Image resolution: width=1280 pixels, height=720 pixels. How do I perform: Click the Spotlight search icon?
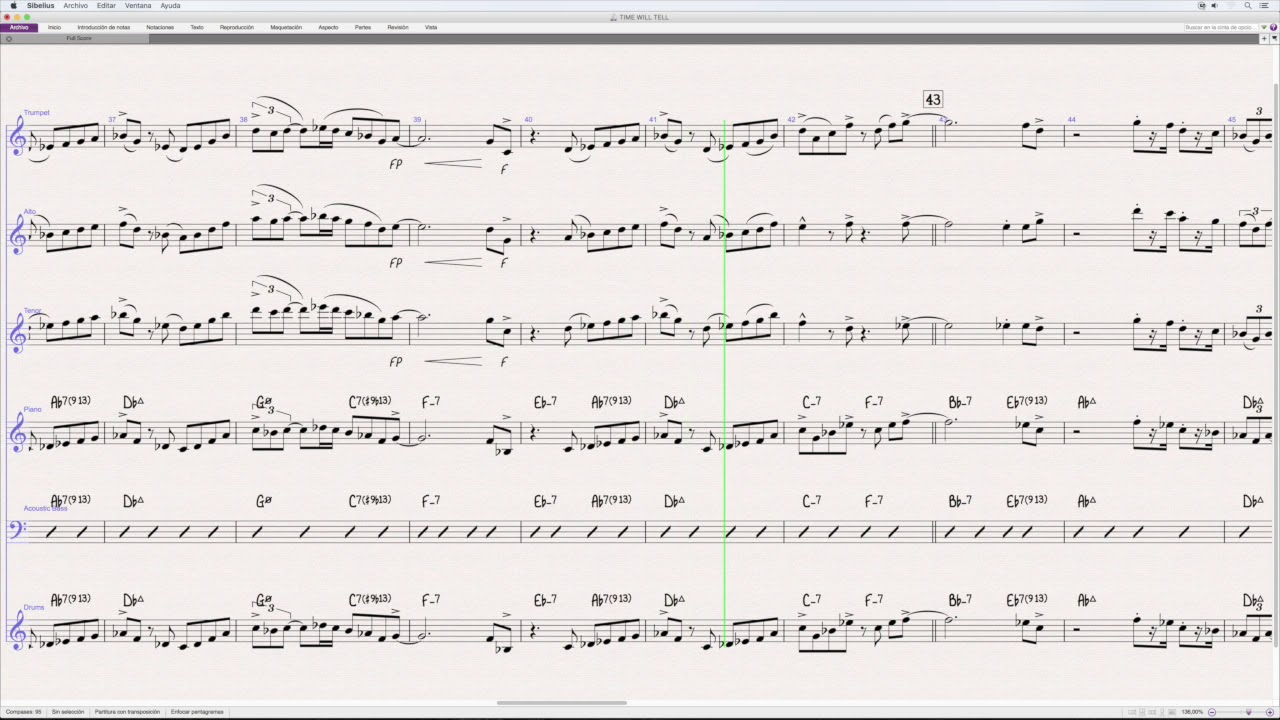pos(1248,5)
